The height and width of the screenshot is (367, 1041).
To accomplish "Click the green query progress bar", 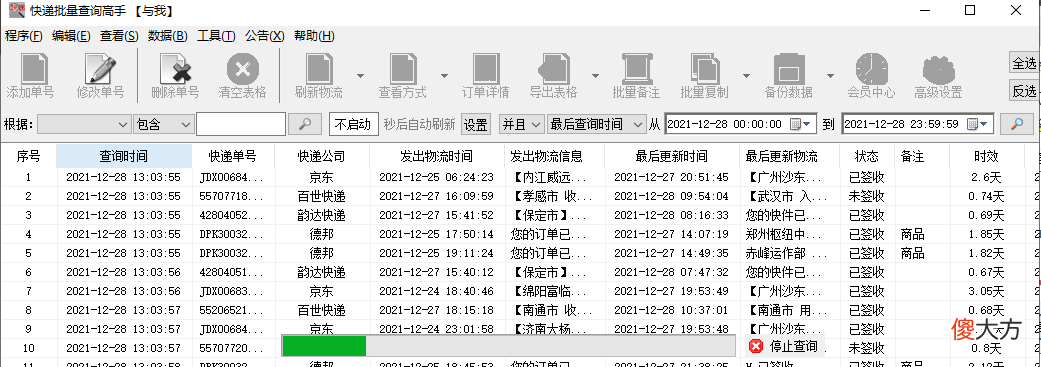I will coord(509,346).
